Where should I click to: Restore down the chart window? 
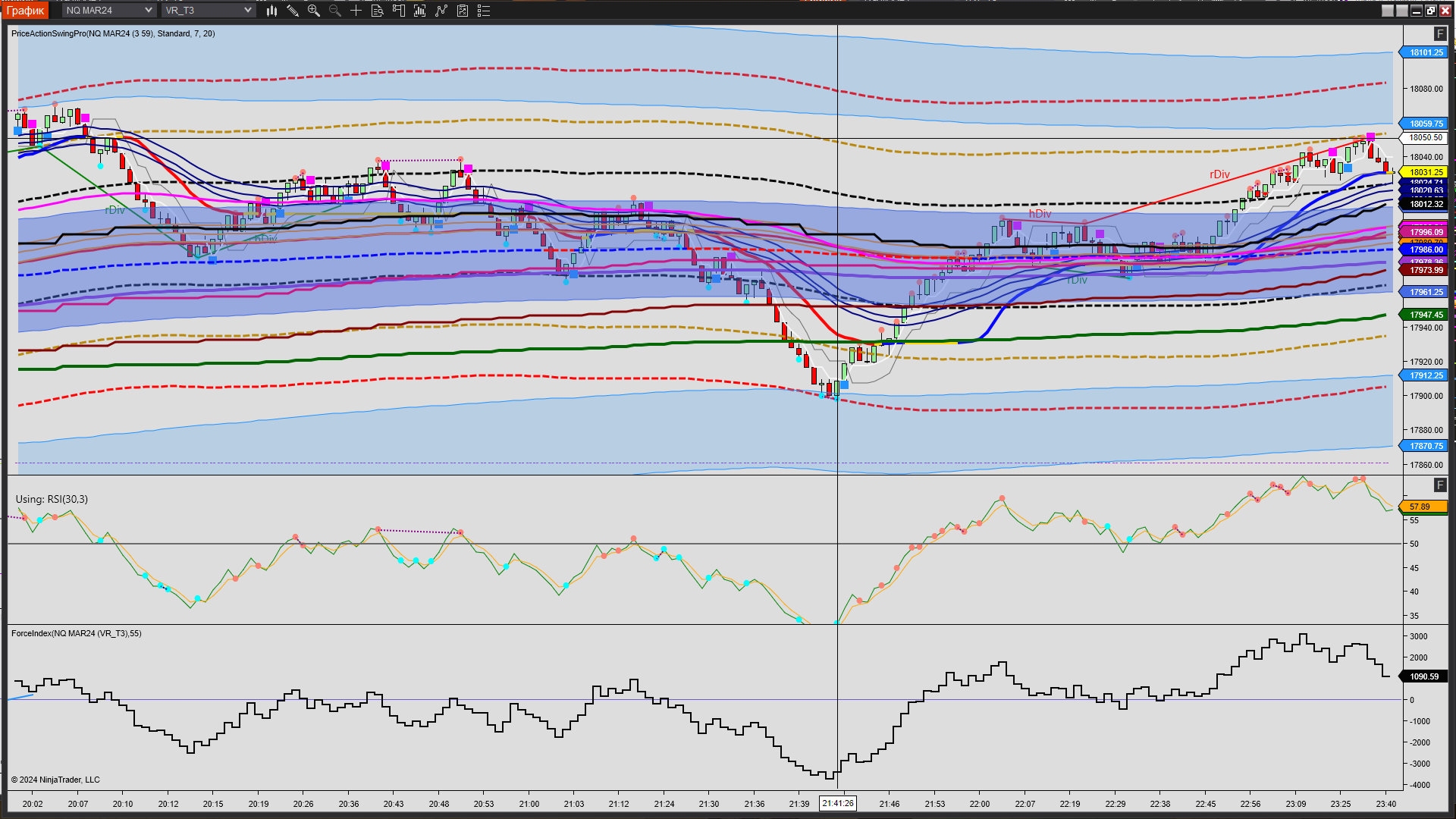(x=1431, y=11)
